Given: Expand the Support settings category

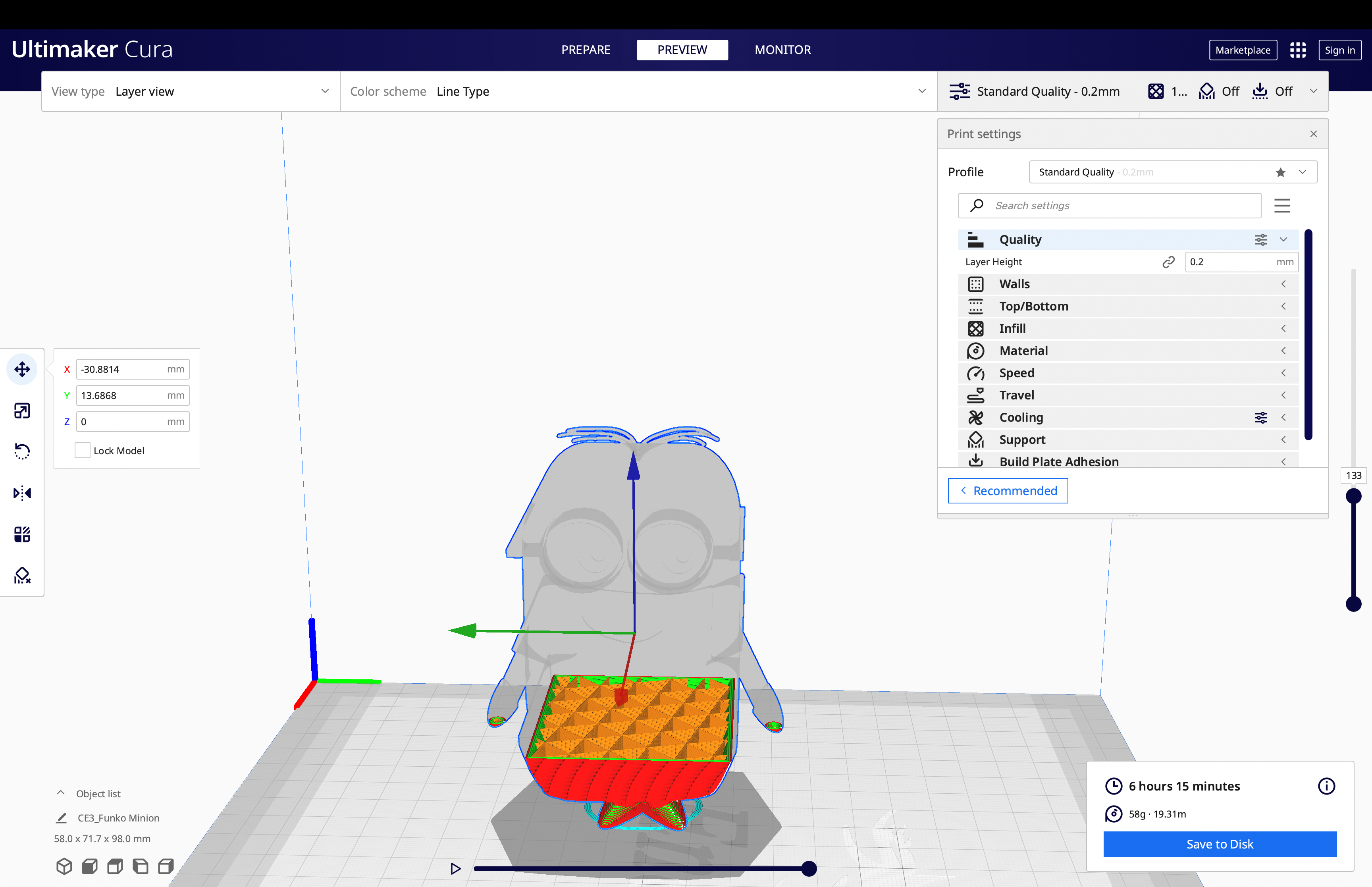Looking at the screenshot, I should [1128, 440].
